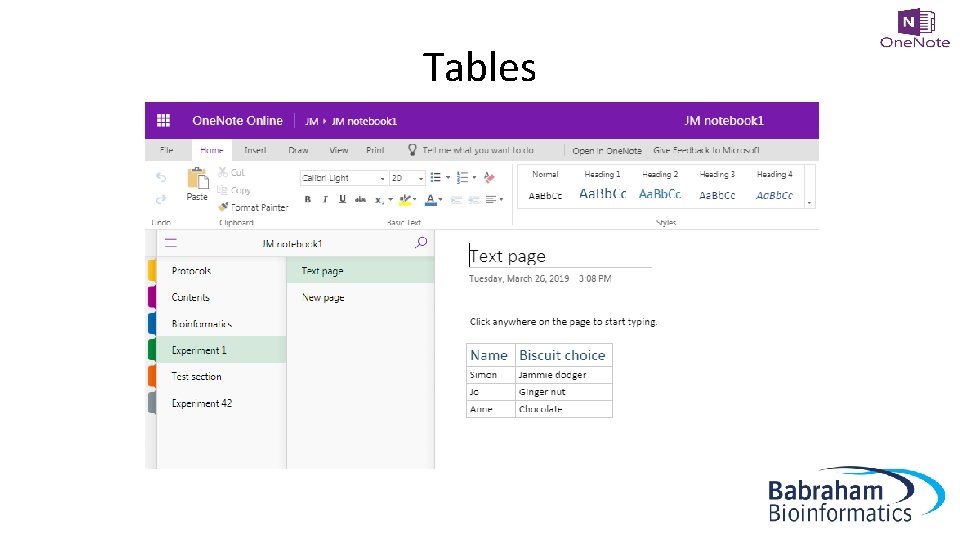Viewport: 960px width, 540px height.
Task: Open the Print tab
Action: (375, 150)
